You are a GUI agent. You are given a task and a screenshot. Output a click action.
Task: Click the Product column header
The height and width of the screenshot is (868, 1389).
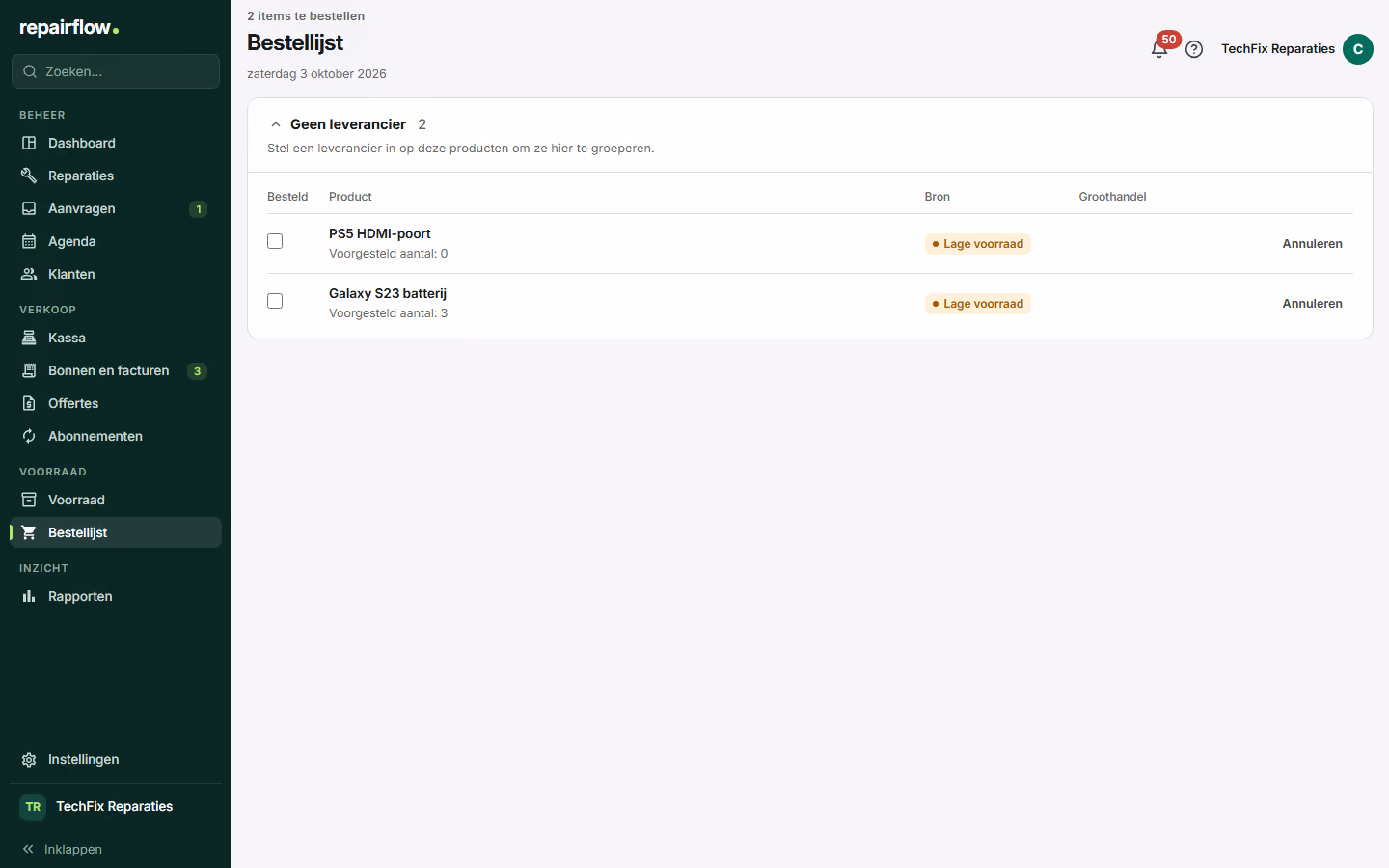point(350,197)
